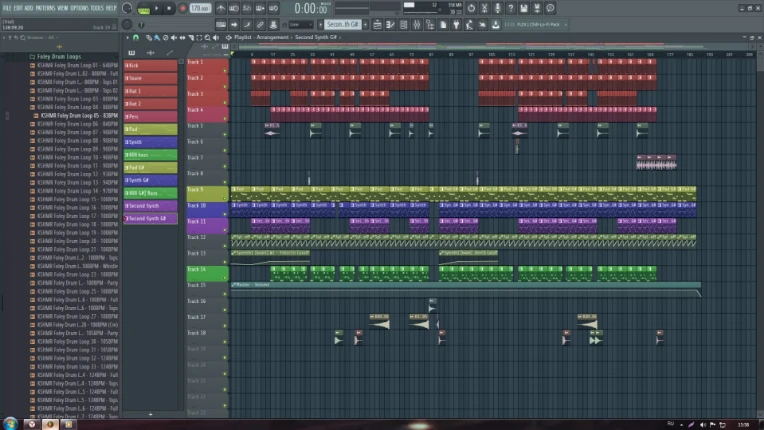
Task: Click the plus button next to pattern selector
Action: coord(365,24)
